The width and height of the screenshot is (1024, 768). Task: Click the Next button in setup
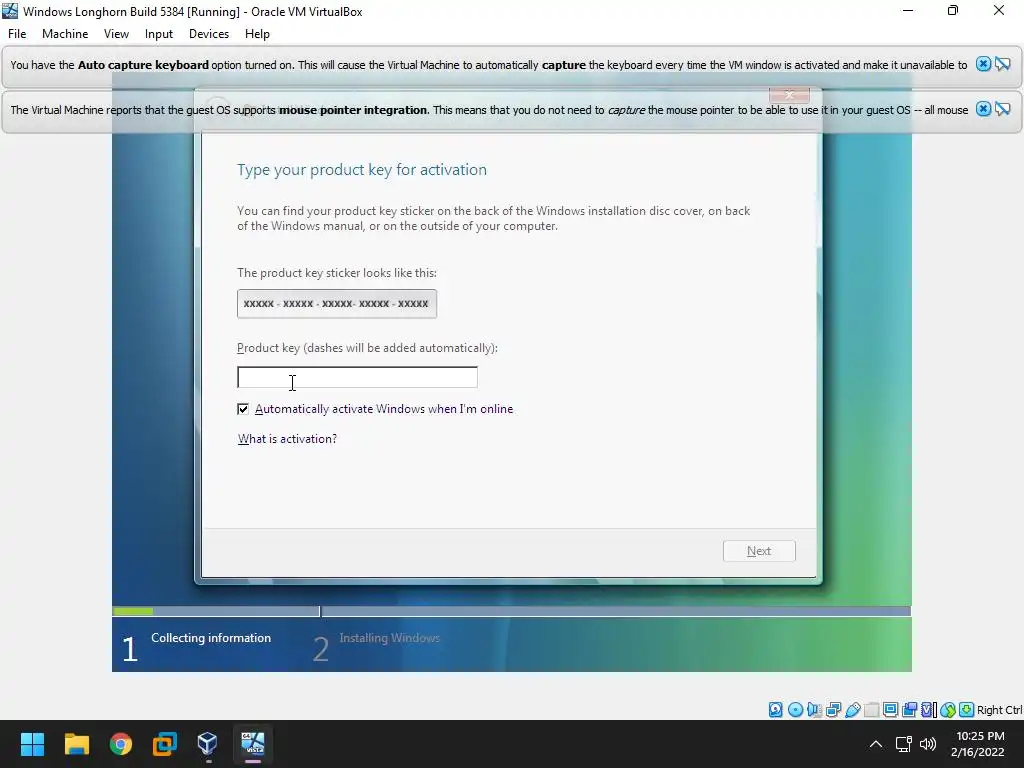pyautogui.click(x=759, y=551)
